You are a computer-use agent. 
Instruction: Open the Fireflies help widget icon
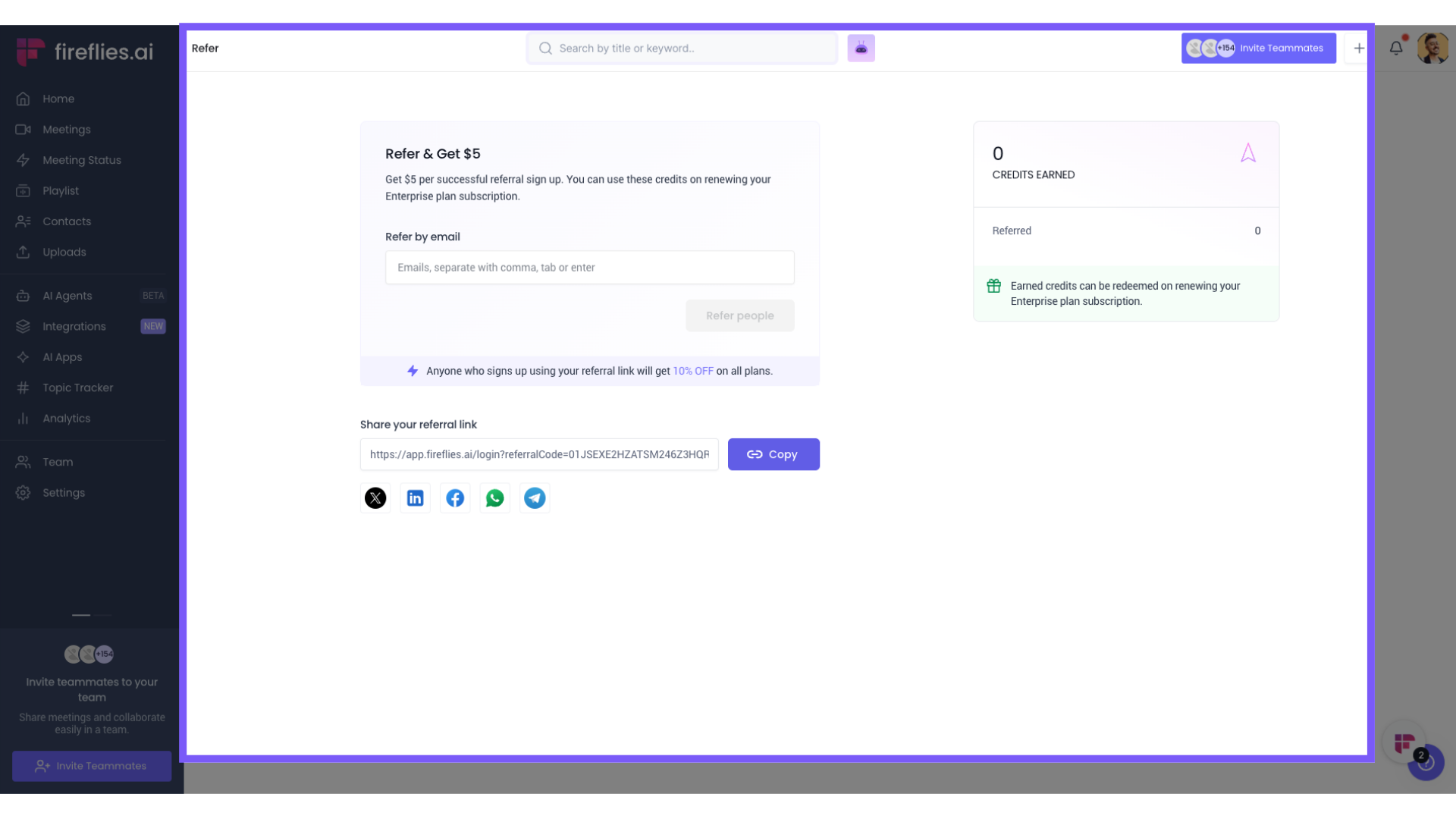(1404, 742)
